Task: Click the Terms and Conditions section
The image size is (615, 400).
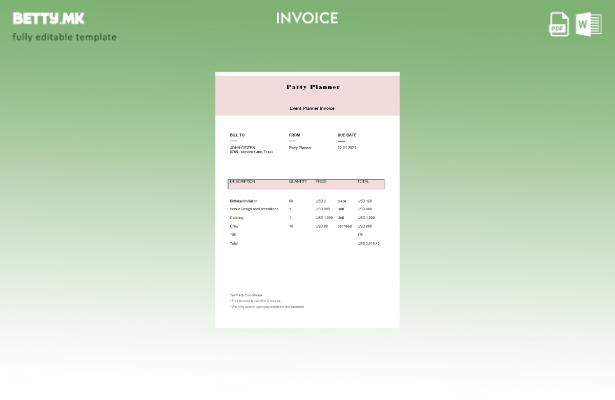Action: (246, 295)
